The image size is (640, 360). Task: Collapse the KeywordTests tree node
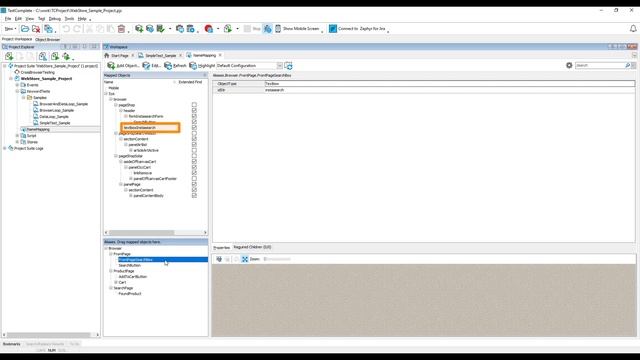point(17,91)
